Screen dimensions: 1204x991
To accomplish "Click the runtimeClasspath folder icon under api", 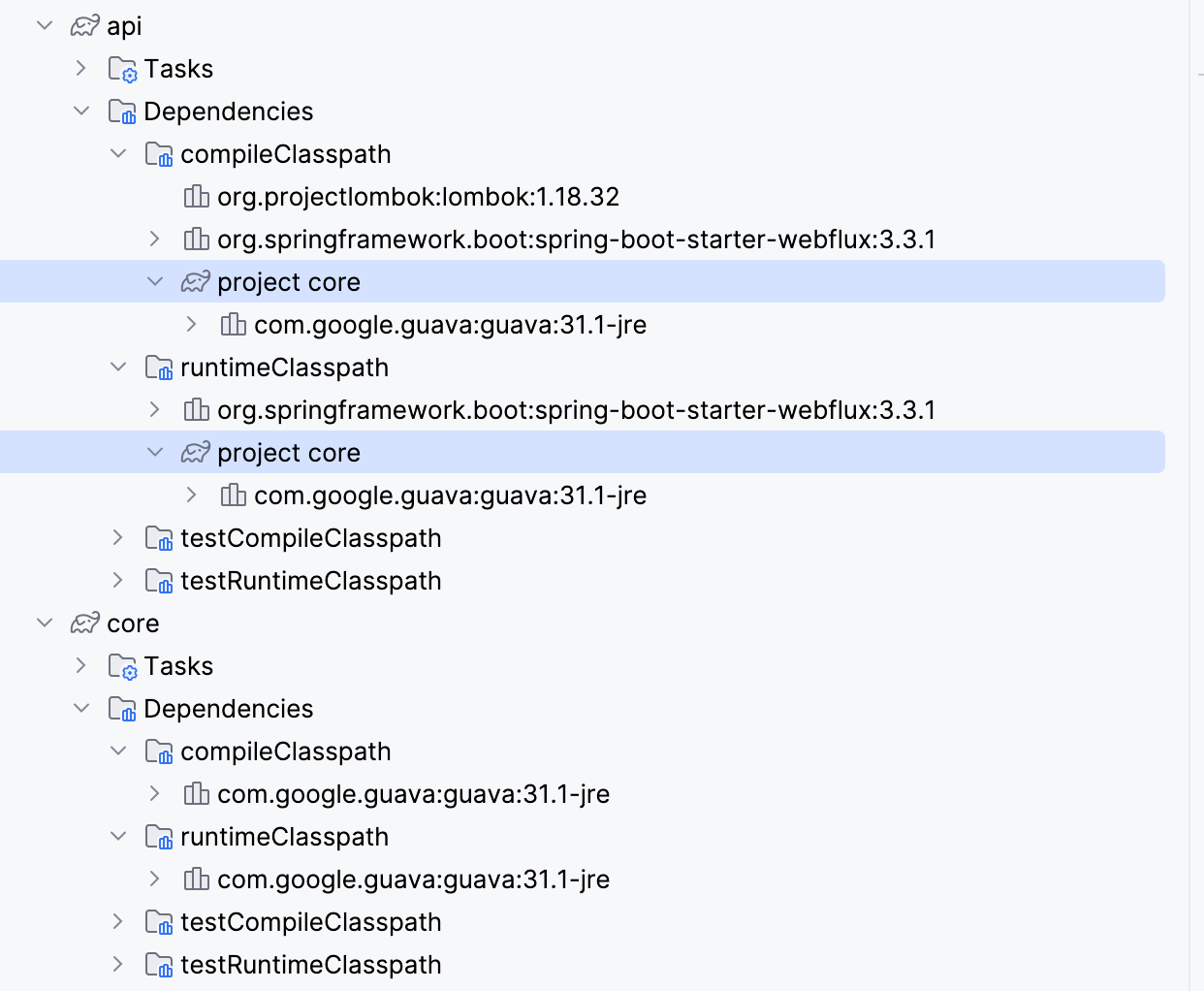I will point(160,368).
